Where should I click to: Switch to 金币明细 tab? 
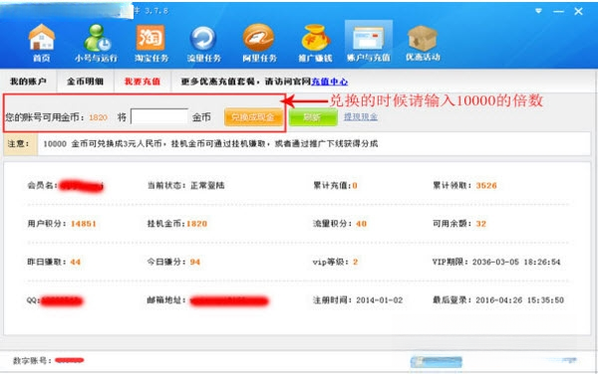85,81
